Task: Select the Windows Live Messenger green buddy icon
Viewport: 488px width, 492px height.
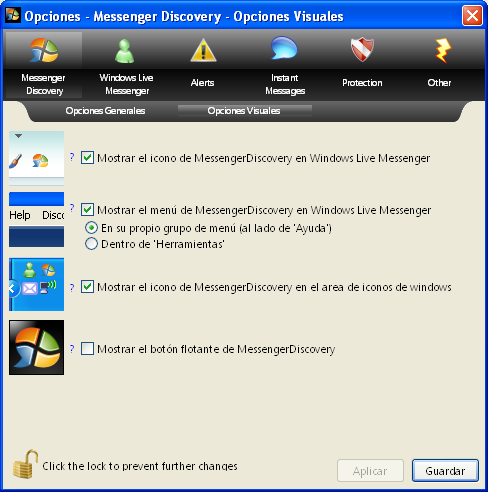Action: [x=125, y=51]
